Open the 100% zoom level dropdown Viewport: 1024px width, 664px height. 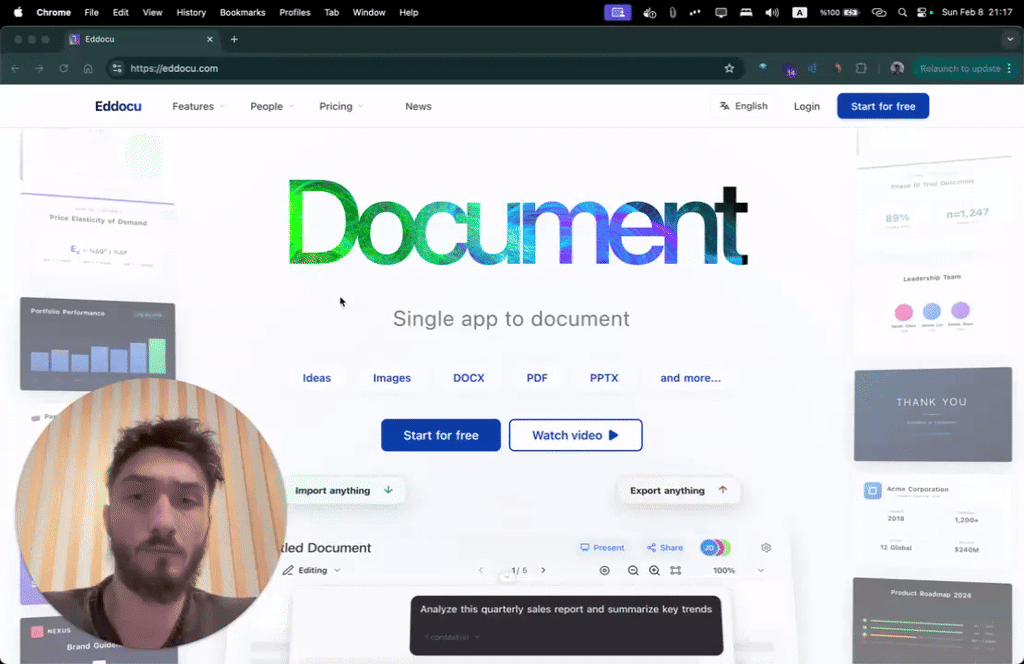(x=738, y=570)
